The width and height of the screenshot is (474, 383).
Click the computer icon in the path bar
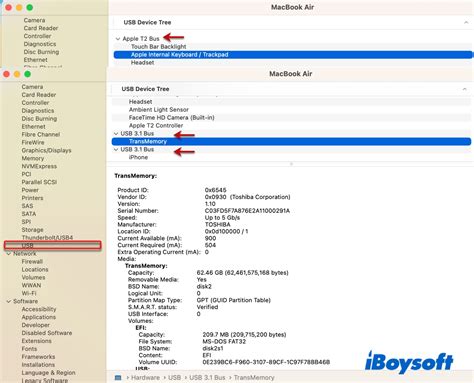tap(118, 378)
